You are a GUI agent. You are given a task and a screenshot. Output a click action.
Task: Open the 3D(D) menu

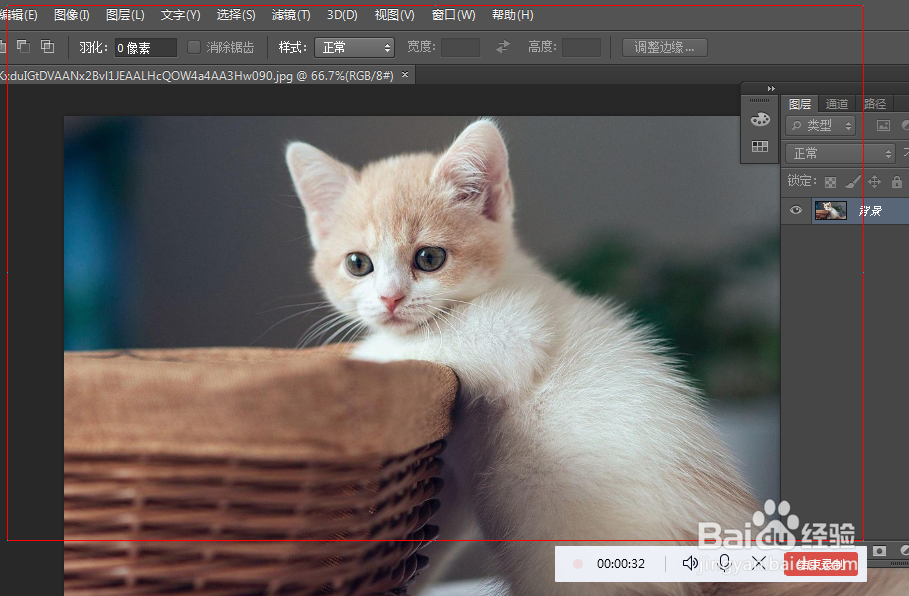tap(342, 15)
